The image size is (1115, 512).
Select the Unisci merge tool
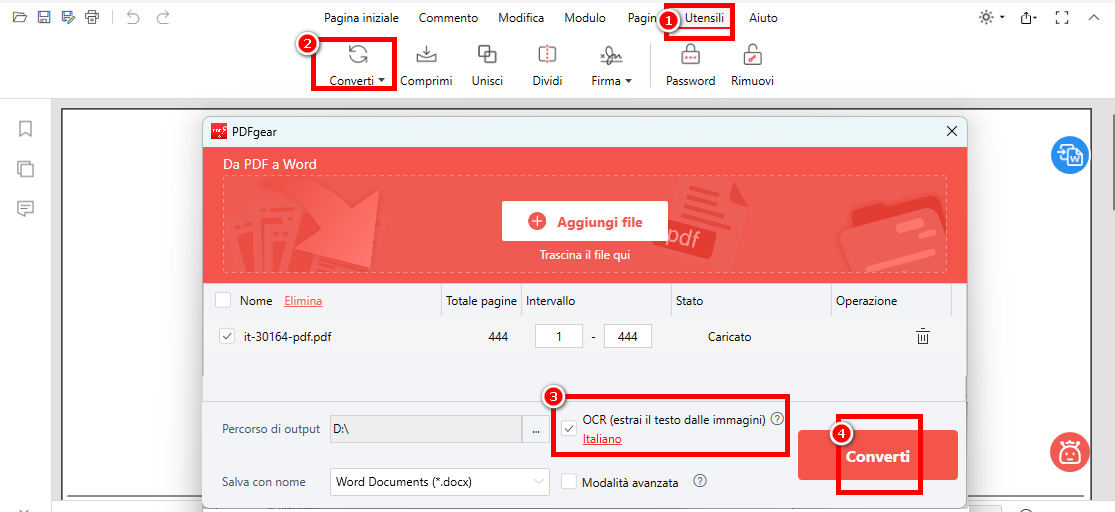(x=487, y=65)
